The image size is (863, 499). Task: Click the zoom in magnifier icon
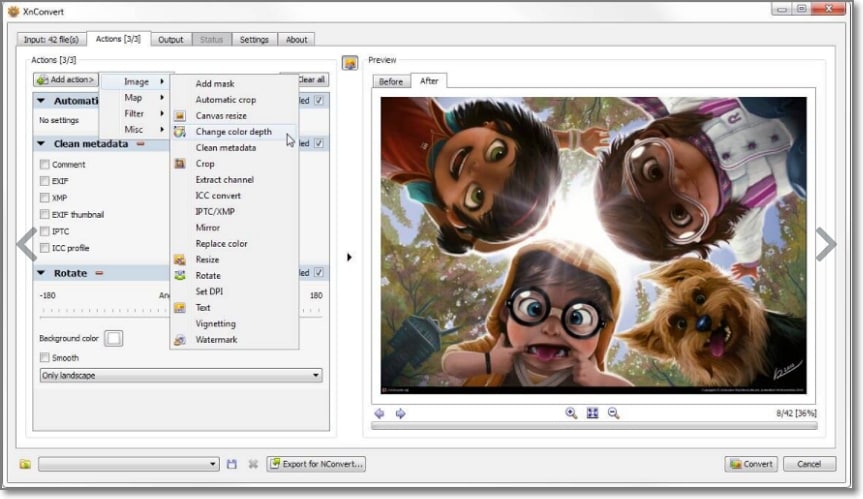(x=571, y=413)
